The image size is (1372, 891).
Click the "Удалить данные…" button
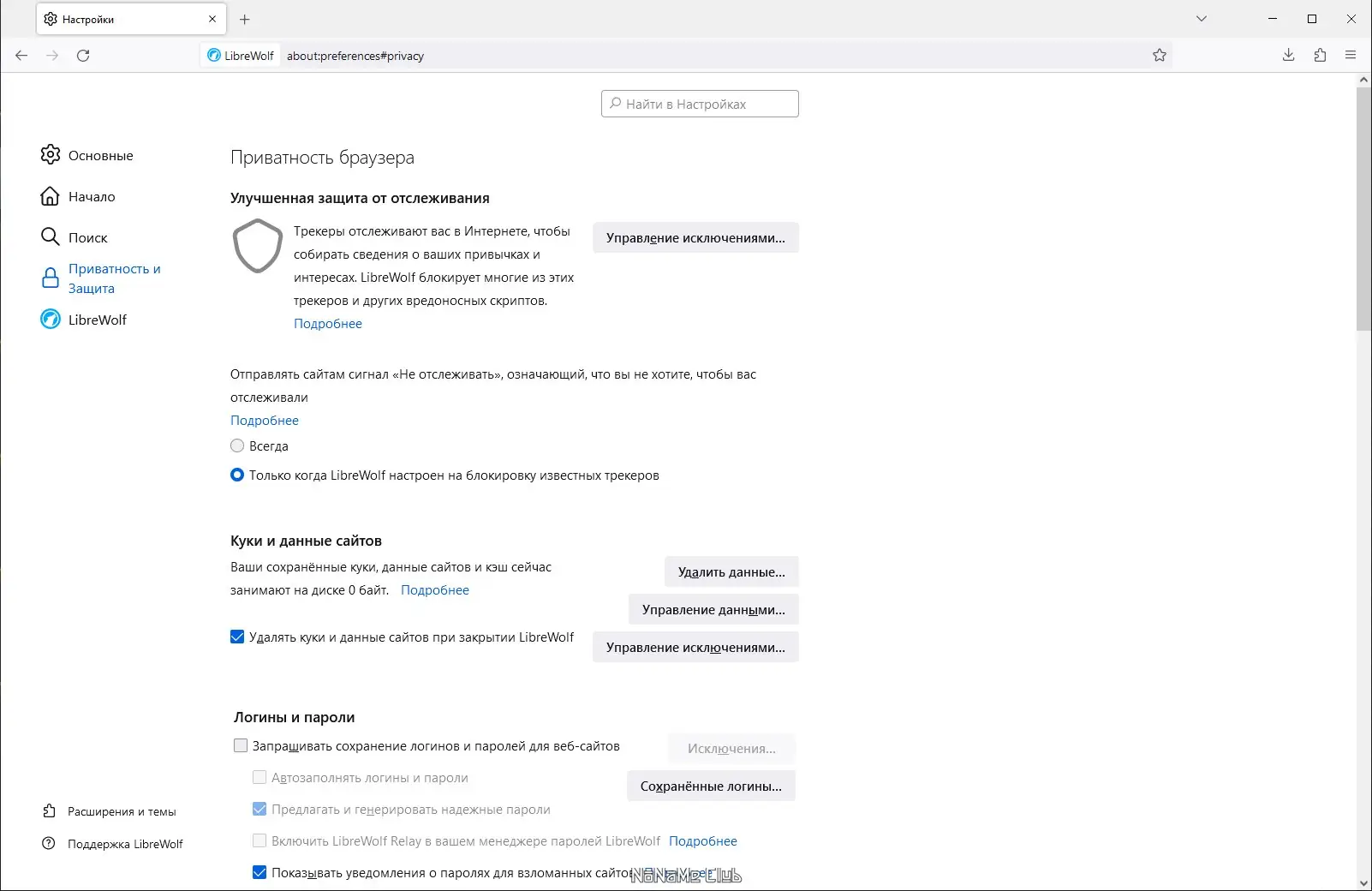pyautogui.click(x=731, y=571)
